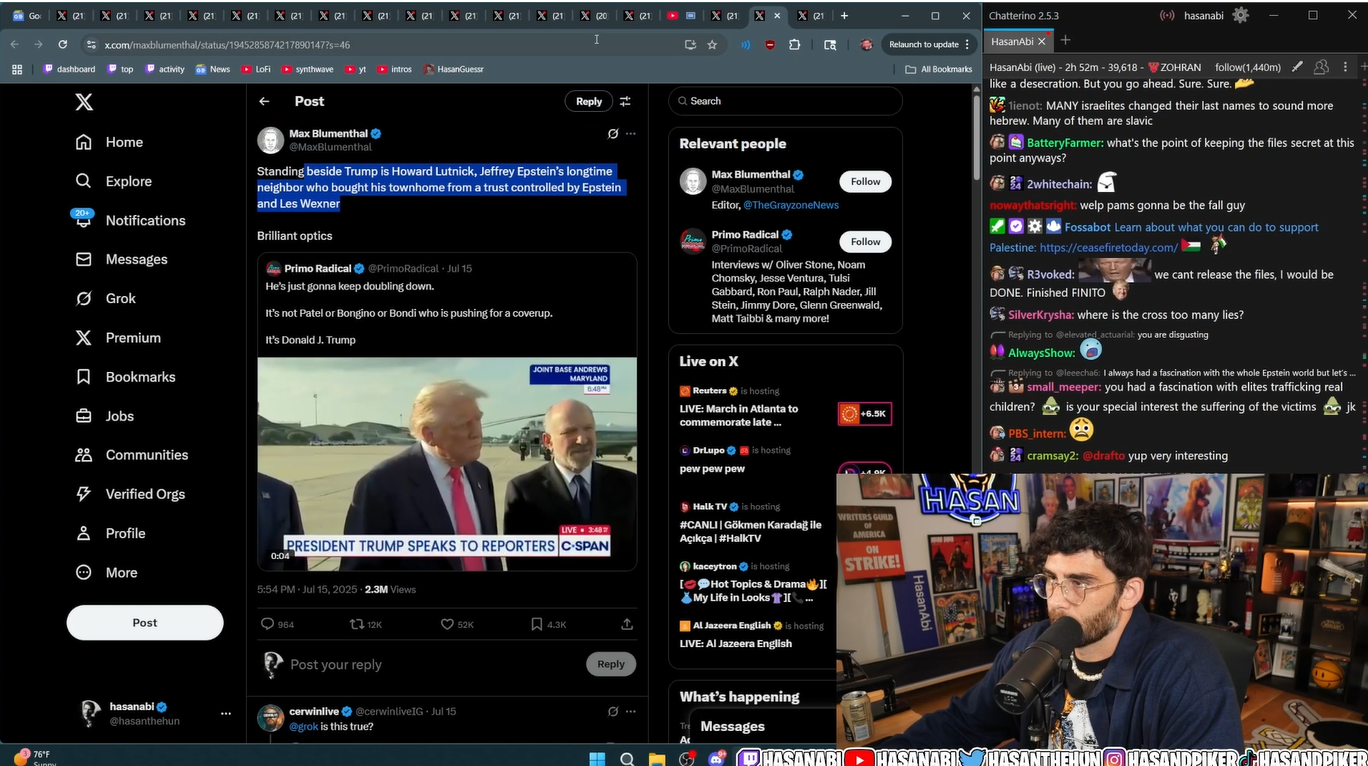Open Chatterino split menu three dots
This screenshot has height=766, width=1368.
[1346, 67]
